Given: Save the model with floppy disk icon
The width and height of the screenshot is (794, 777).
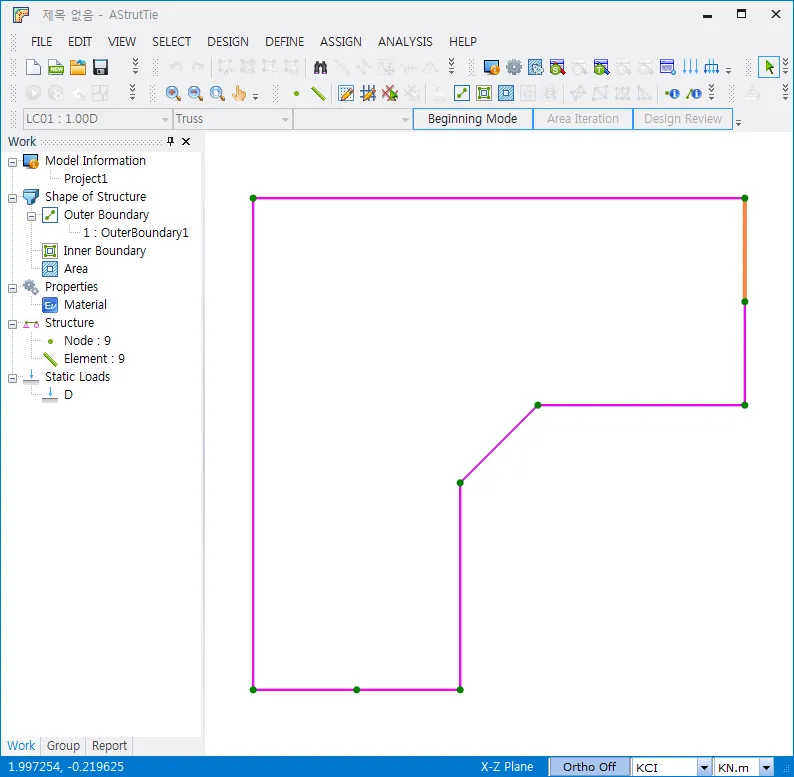Looking at the screenshot, I should pos(100,67).
